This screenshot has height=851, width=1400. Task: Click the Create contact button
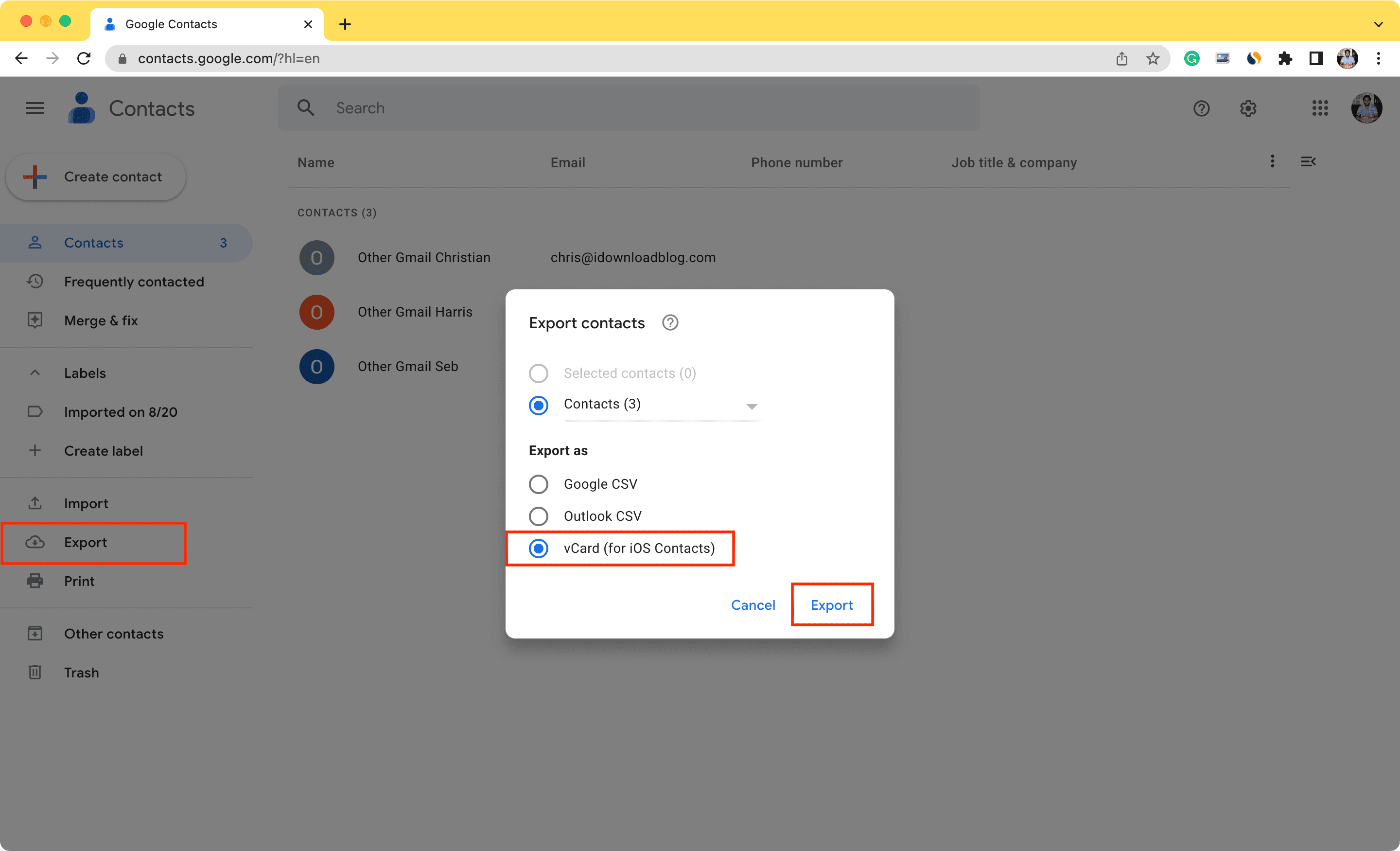tap(95, 177)
